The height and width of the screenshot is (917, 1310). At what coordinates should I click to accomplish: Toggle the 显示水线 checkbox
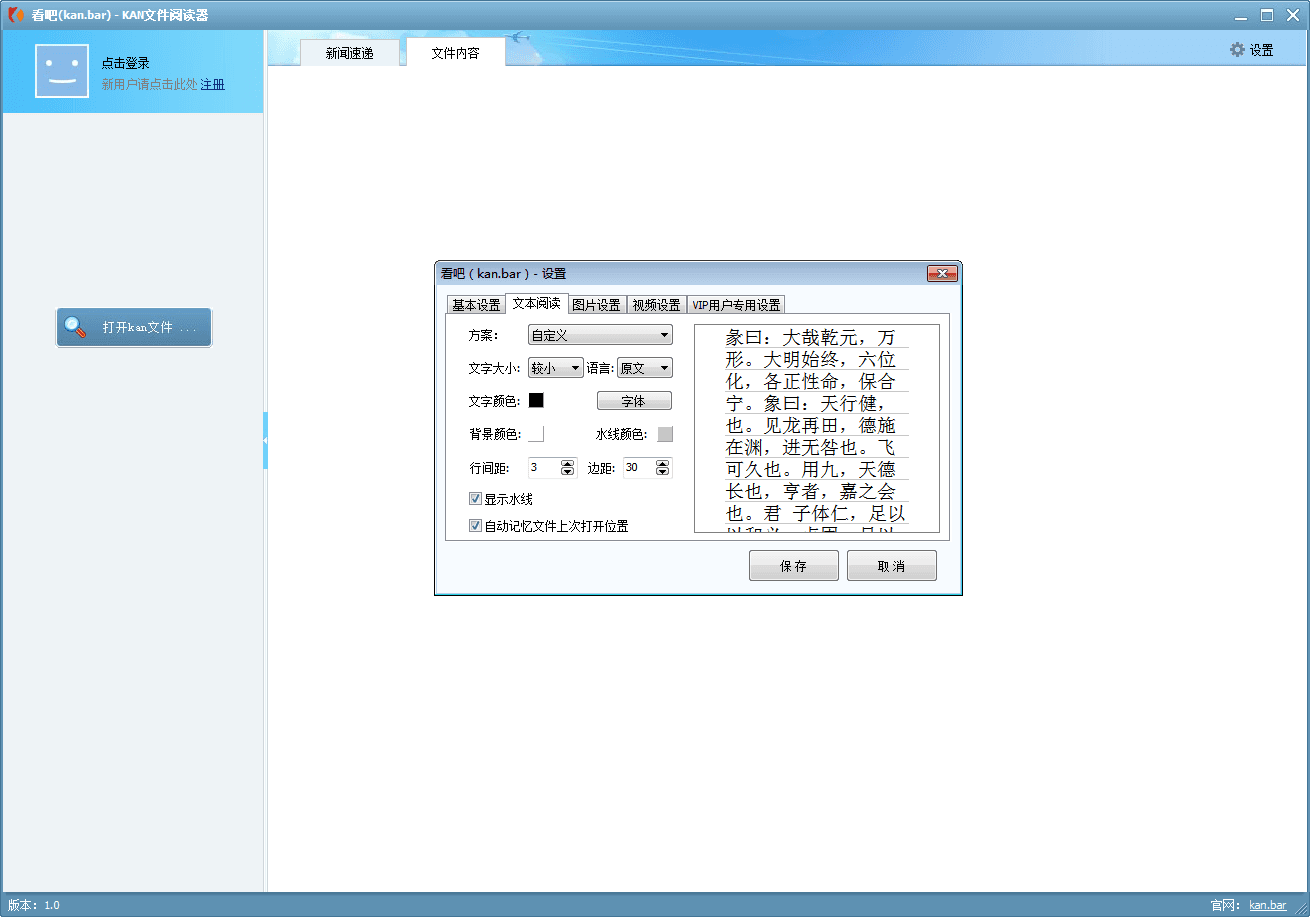point(476,499)
